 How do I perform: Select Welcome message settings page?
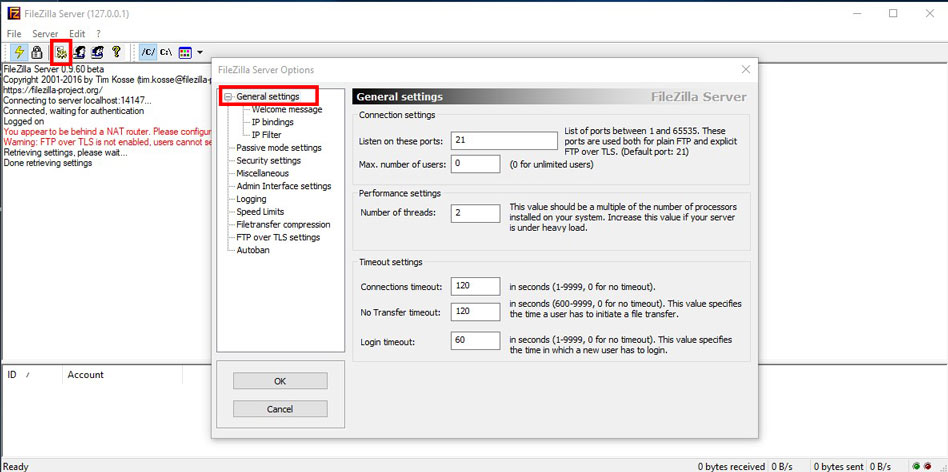click(x=287, y=109)
